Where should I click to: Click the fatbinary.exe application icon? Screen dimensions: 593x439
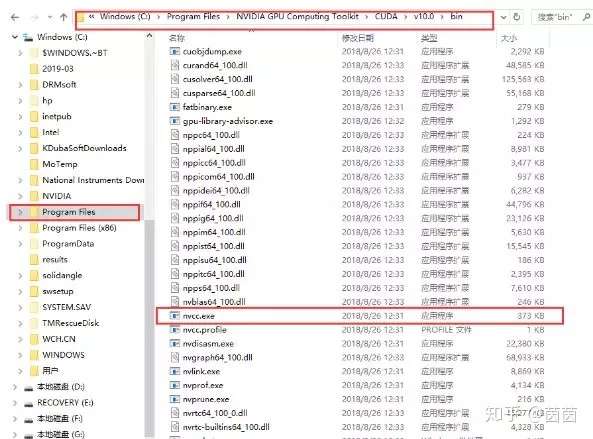tap(174, 107)
